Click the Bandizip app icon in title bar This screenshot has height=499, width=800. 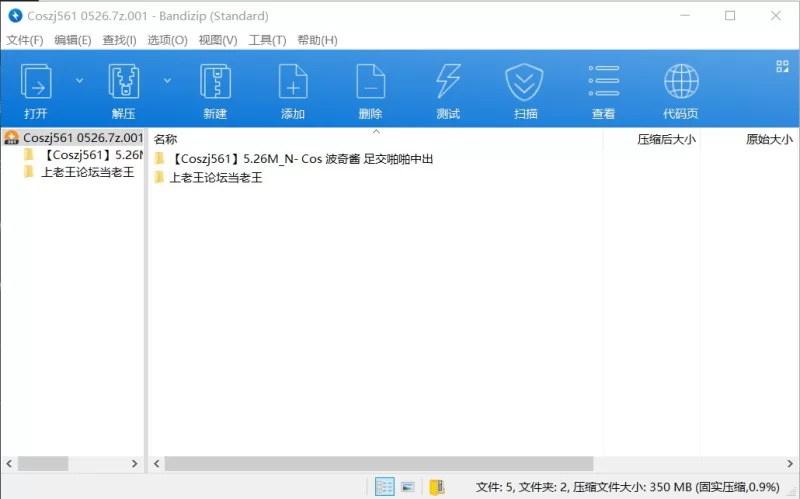[x=15, y=16]
